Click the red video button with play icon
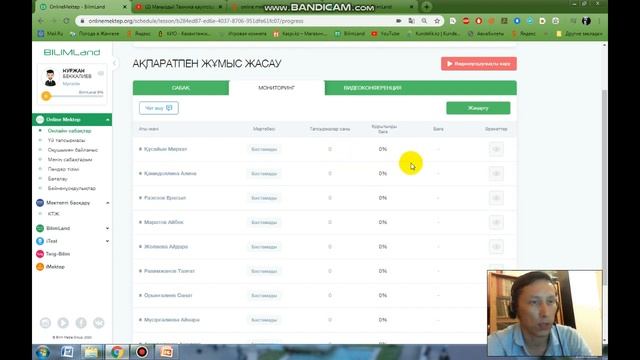This screenshot has width=640, height=360. [479, 64]
